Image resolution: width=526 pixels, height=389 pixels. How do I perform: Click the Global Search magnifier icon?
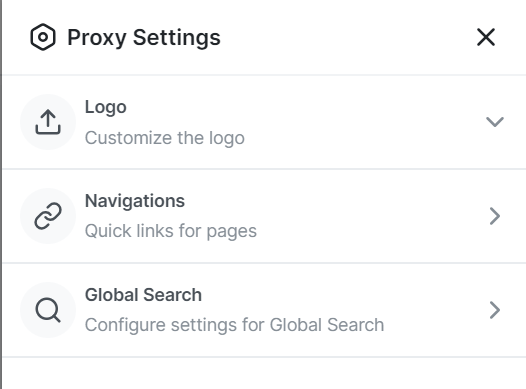(x=48, y=310)
